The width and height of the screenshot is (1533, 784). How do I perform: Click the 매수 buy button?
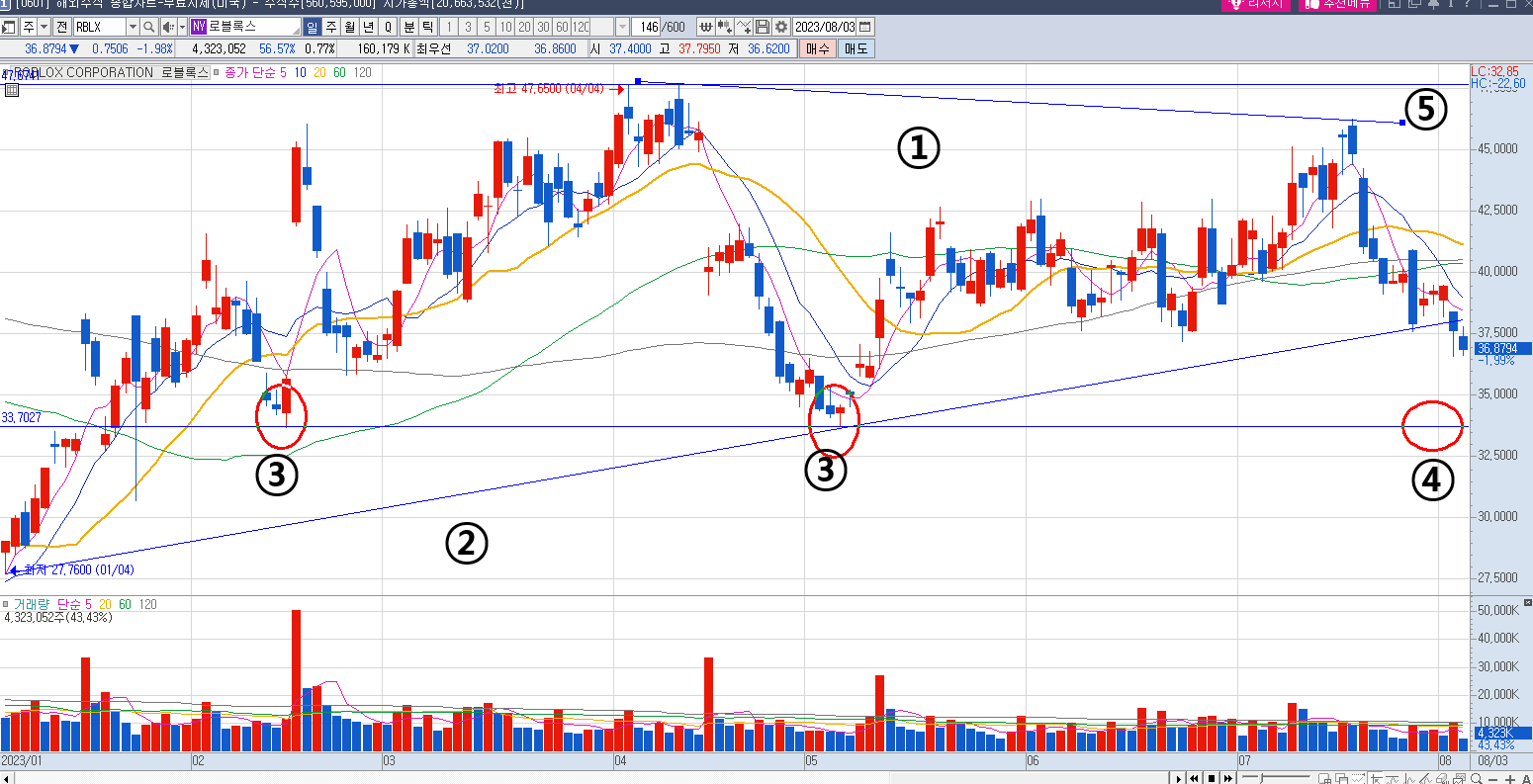pos(818,47)
